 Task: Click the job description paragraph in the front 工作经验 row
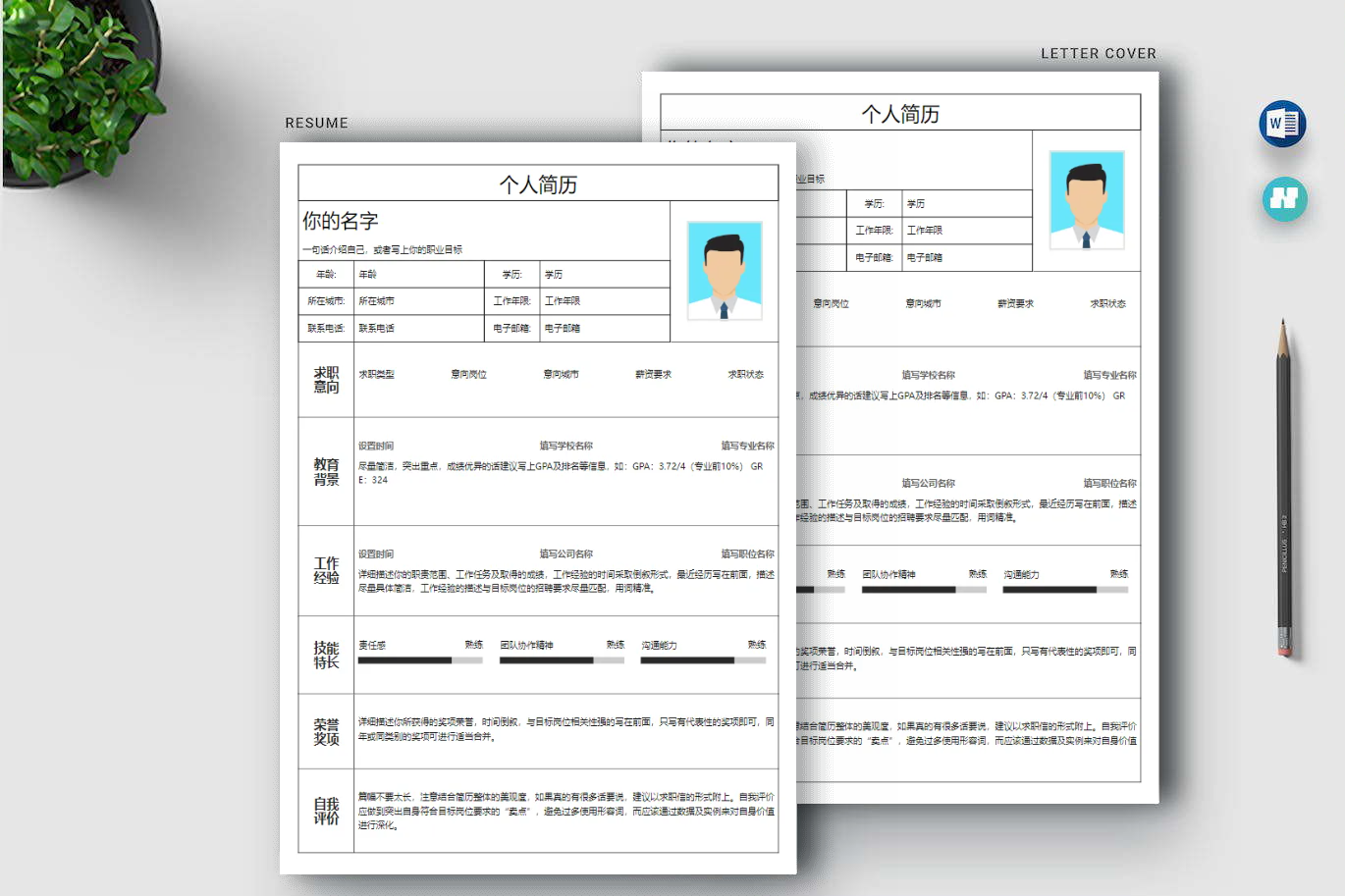[566, 581]
